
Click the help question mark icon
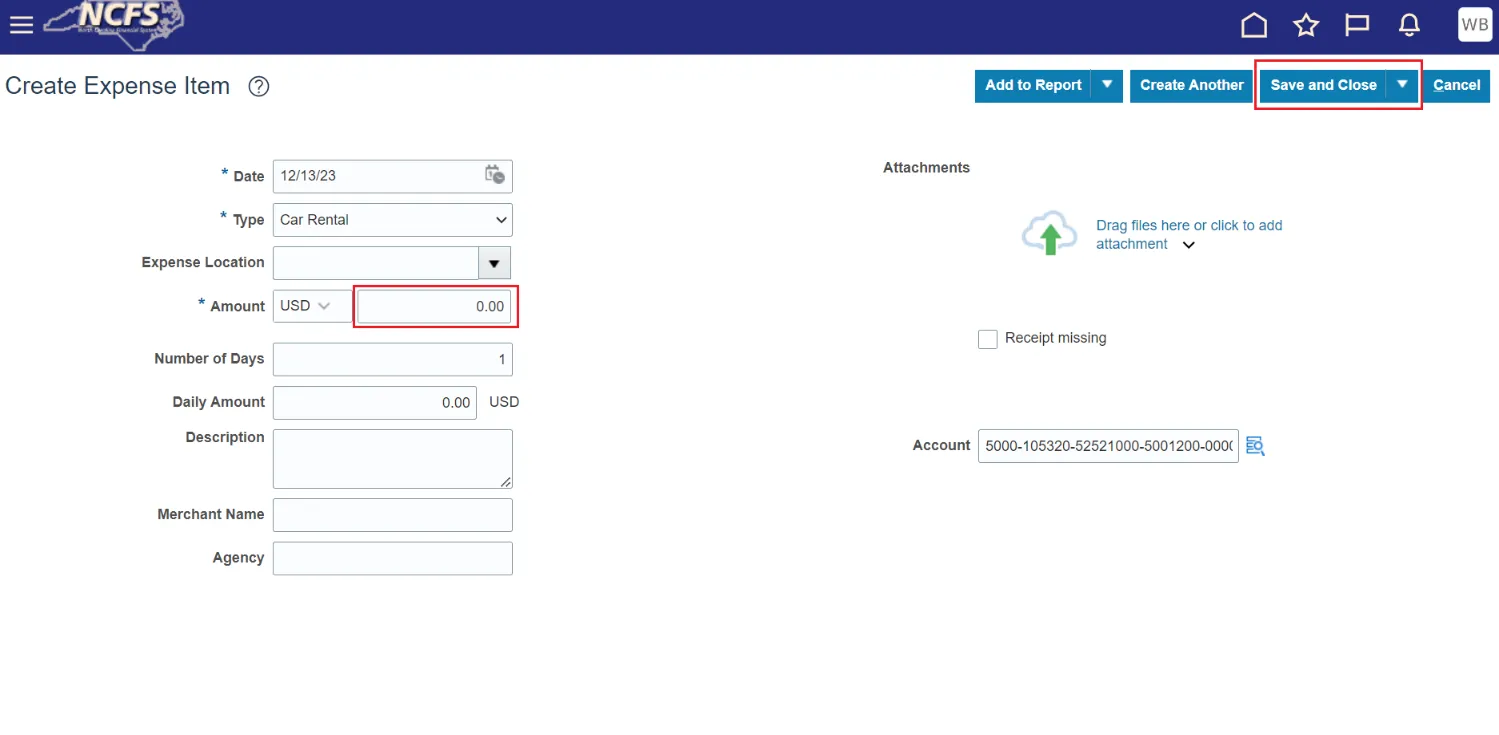259,87
